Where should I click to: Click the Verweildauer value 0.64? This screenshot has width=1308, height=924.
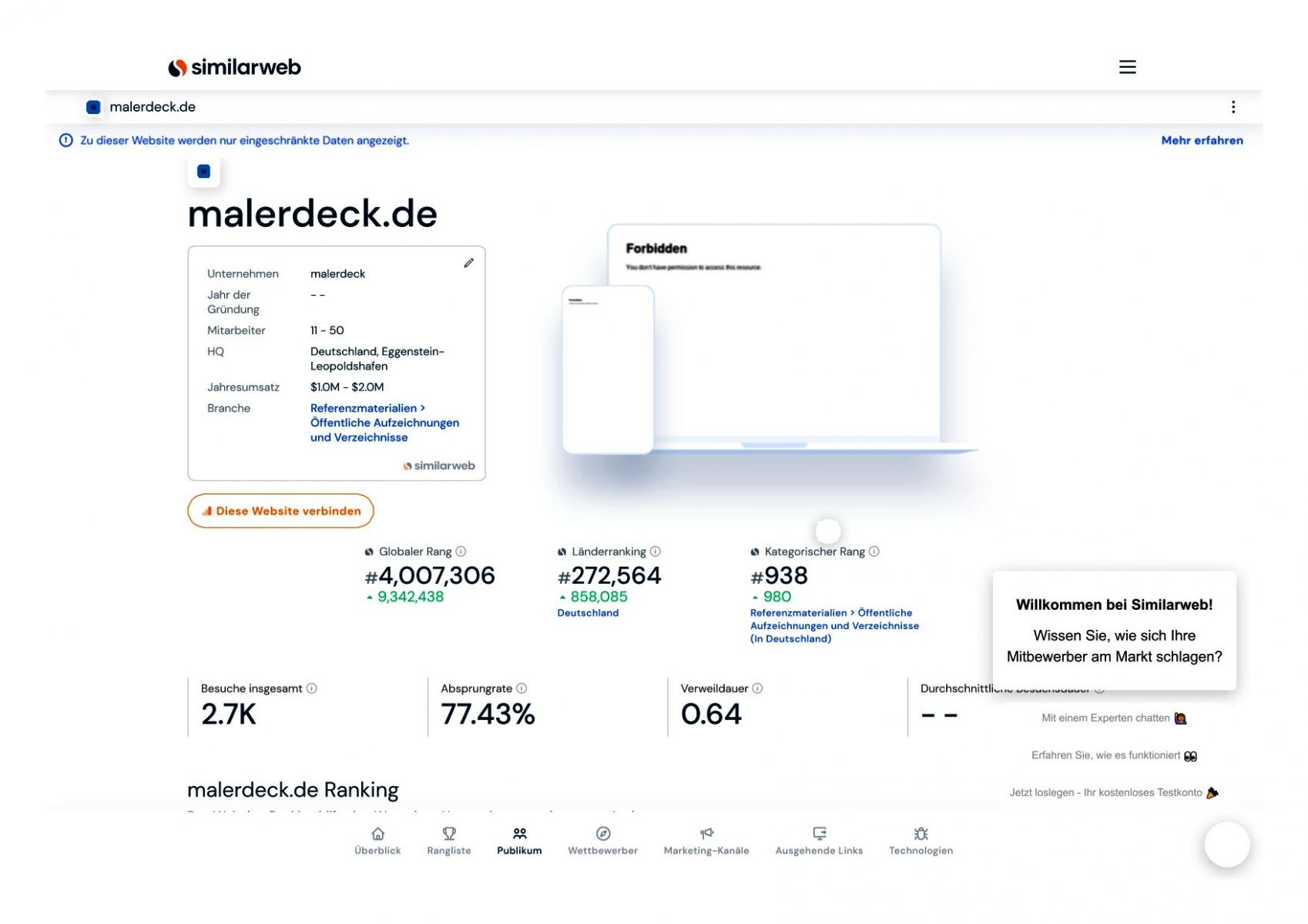(711, 714)
